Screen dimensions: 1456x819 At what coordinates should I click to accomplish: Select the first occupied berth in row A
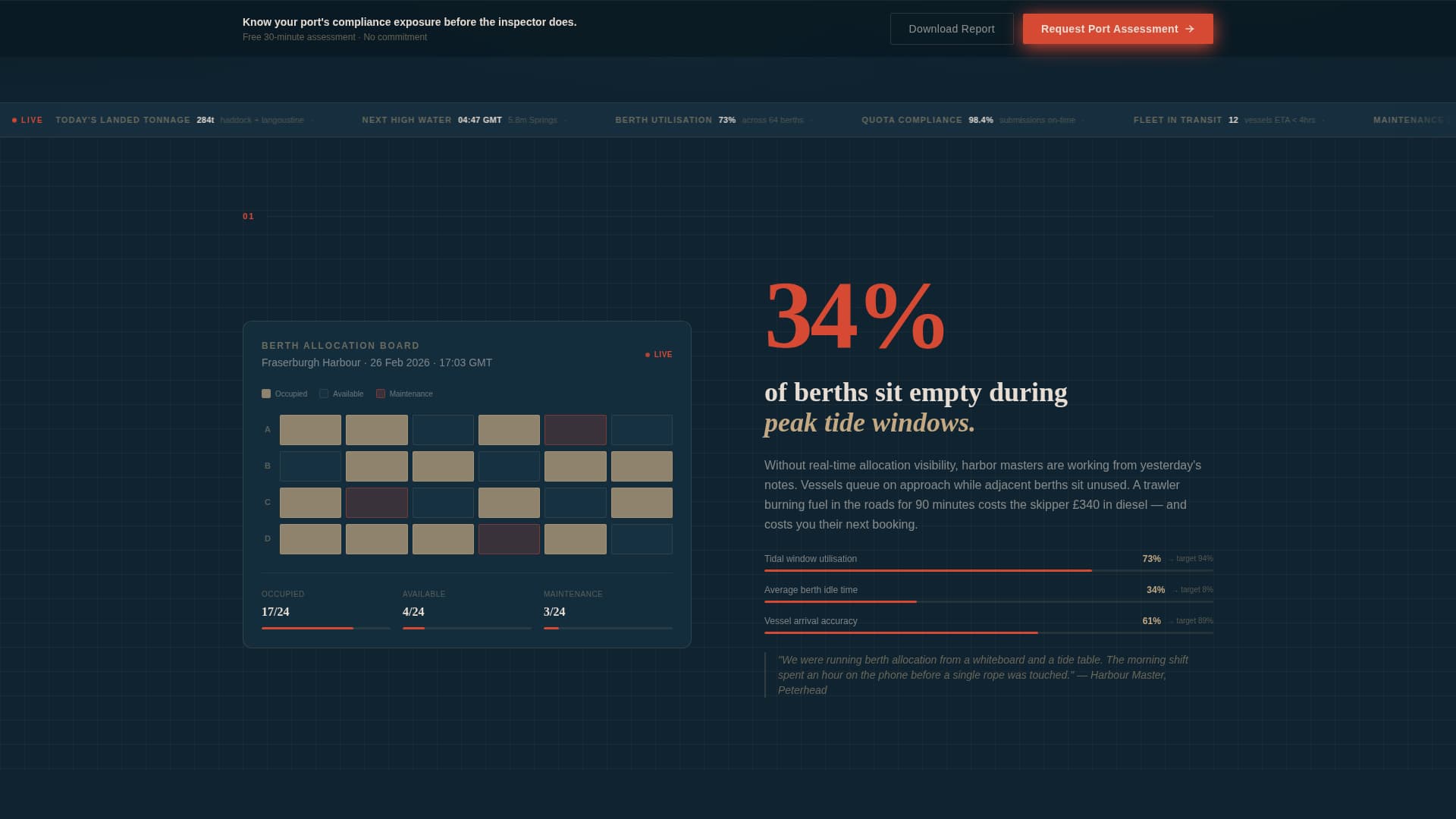tap(310, 429)
